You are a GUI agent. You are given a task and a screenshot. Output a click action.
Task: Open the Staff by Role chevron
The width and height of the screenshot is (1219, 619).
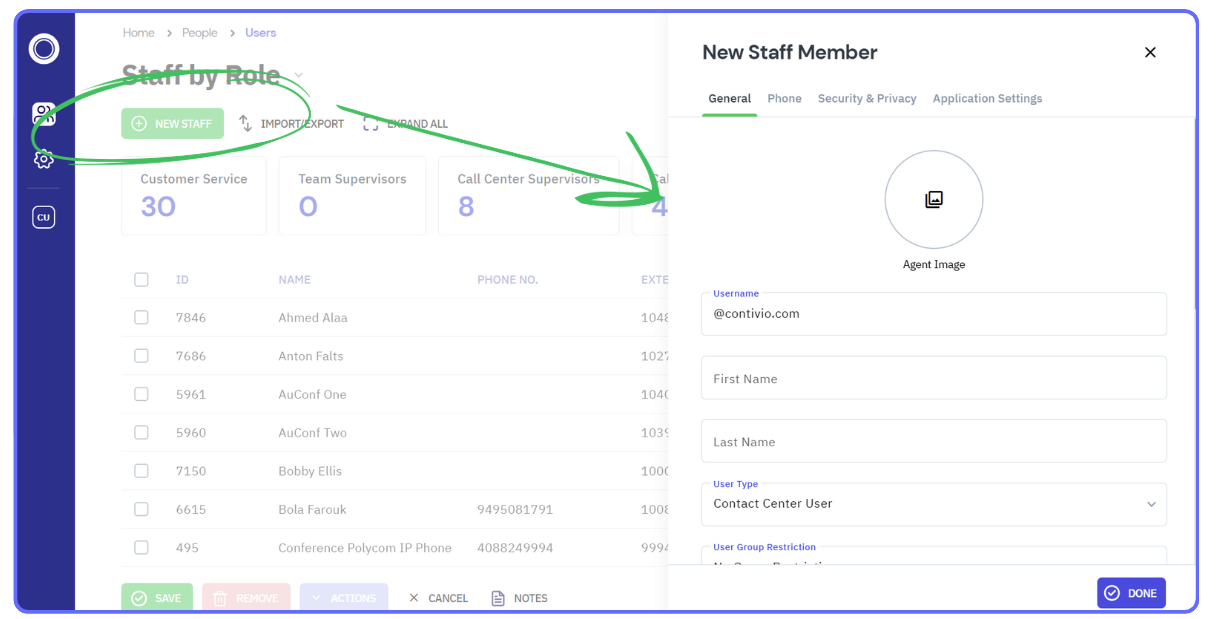[x=298, y=74]
